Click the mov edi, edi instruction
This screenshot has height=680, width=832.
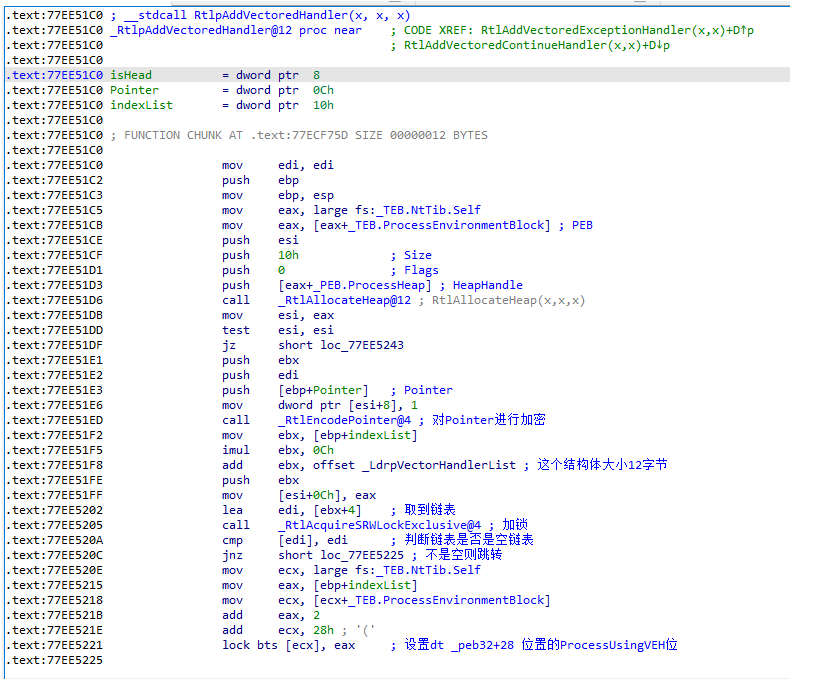coord(278,165)
